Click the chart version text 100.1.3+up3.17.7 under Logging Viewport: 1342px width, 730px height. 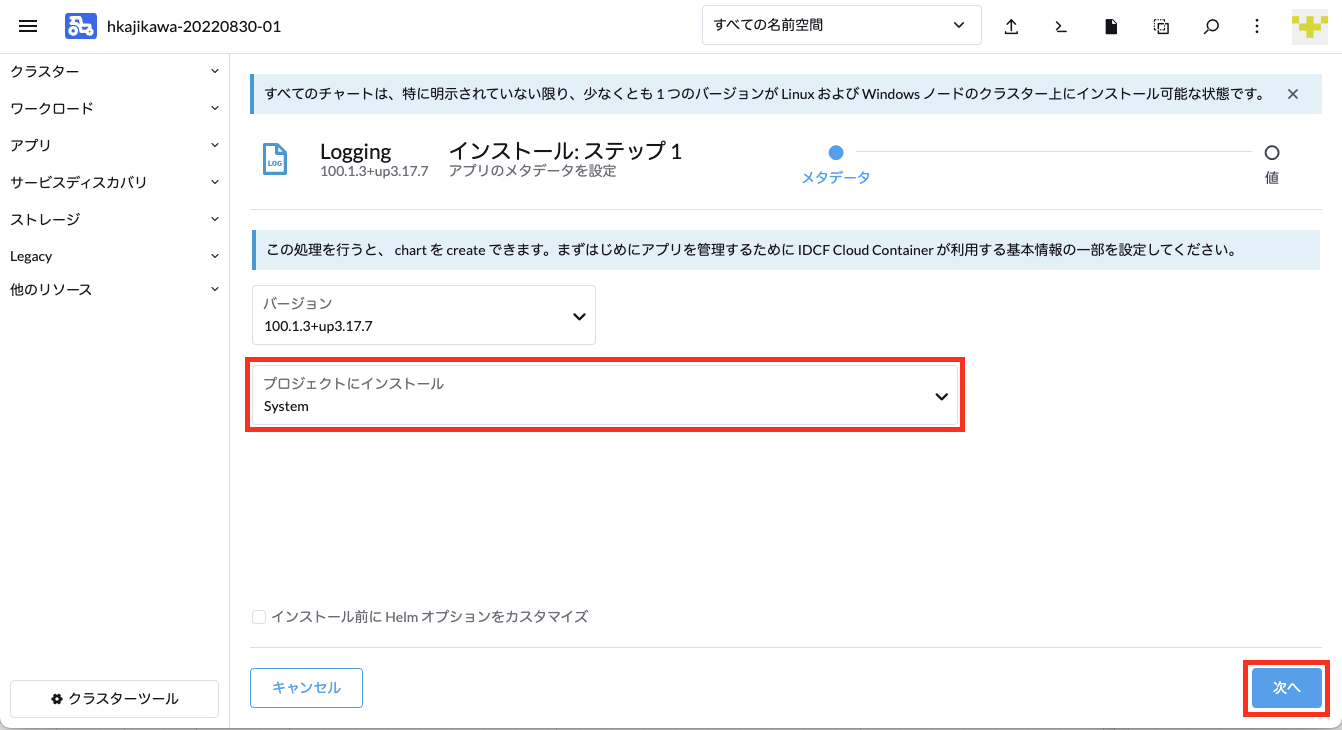tap(374, 171)
